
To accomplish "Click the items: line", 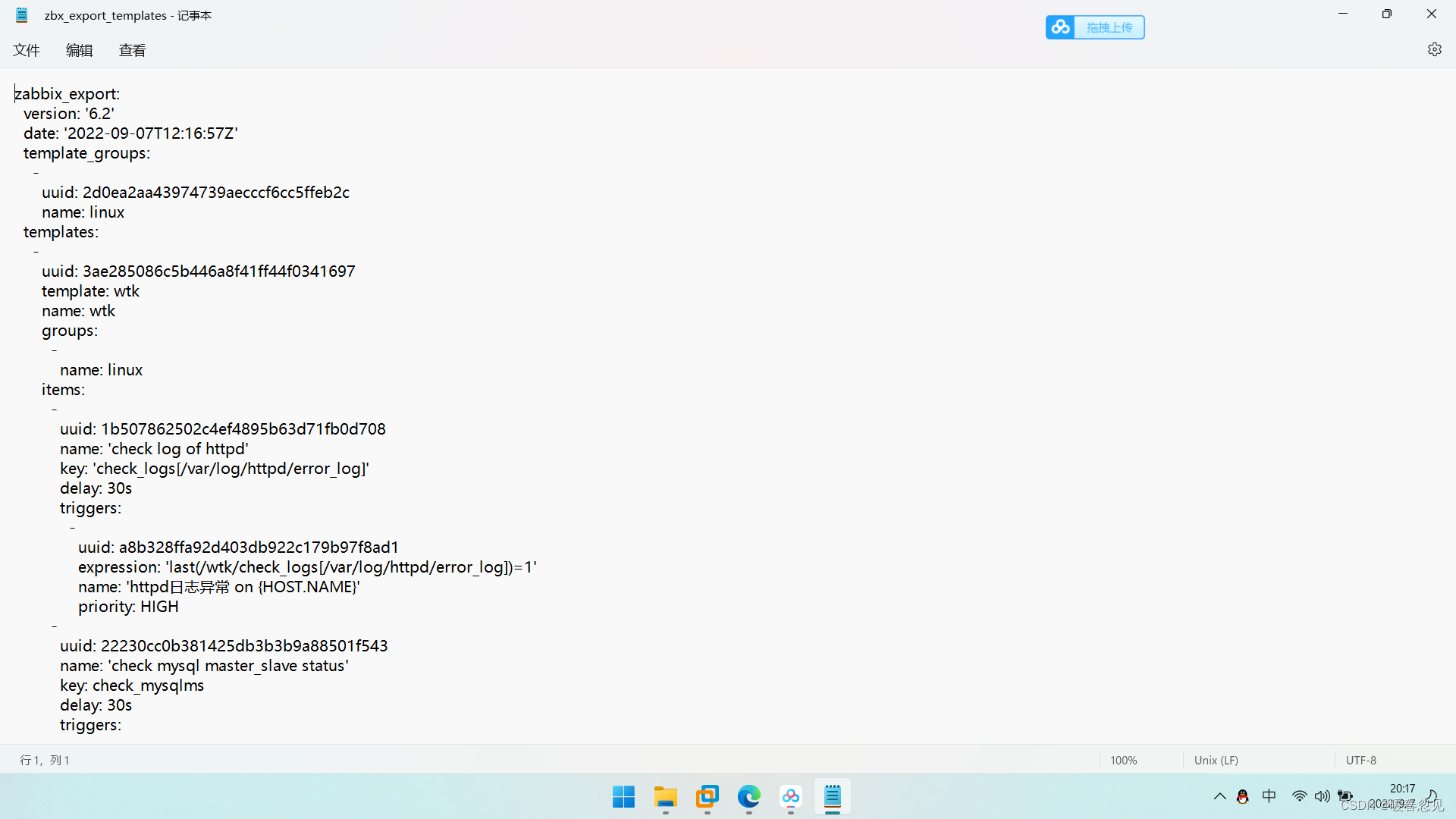I will [63, 390].
